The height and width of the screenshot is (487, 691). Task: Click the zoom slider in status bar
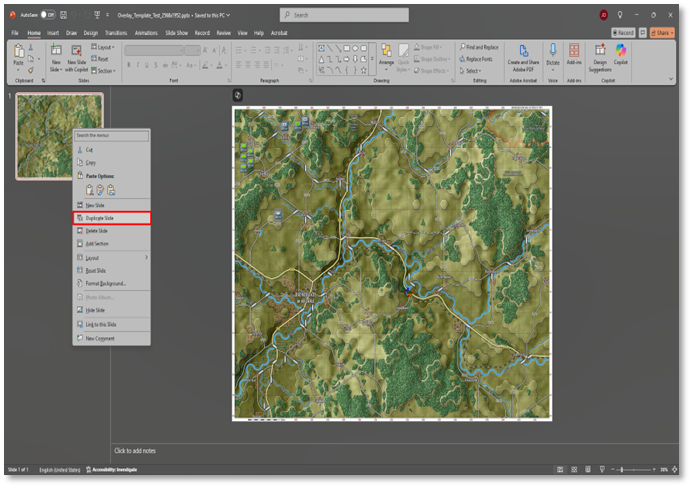(x=621, y=469)
